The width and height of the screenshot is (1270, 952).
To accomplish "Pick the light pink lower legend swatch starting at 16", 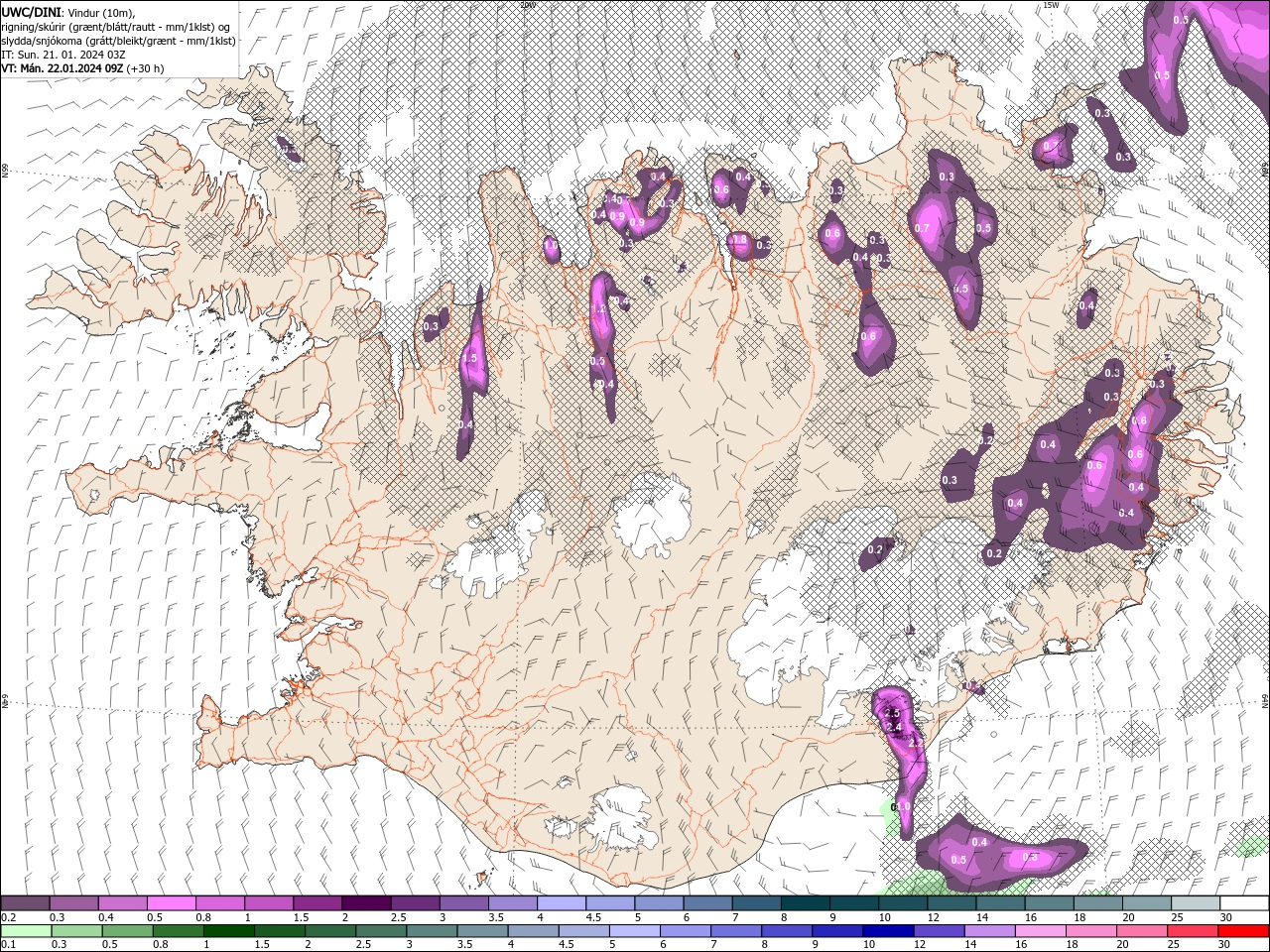I will [1041, 931].
